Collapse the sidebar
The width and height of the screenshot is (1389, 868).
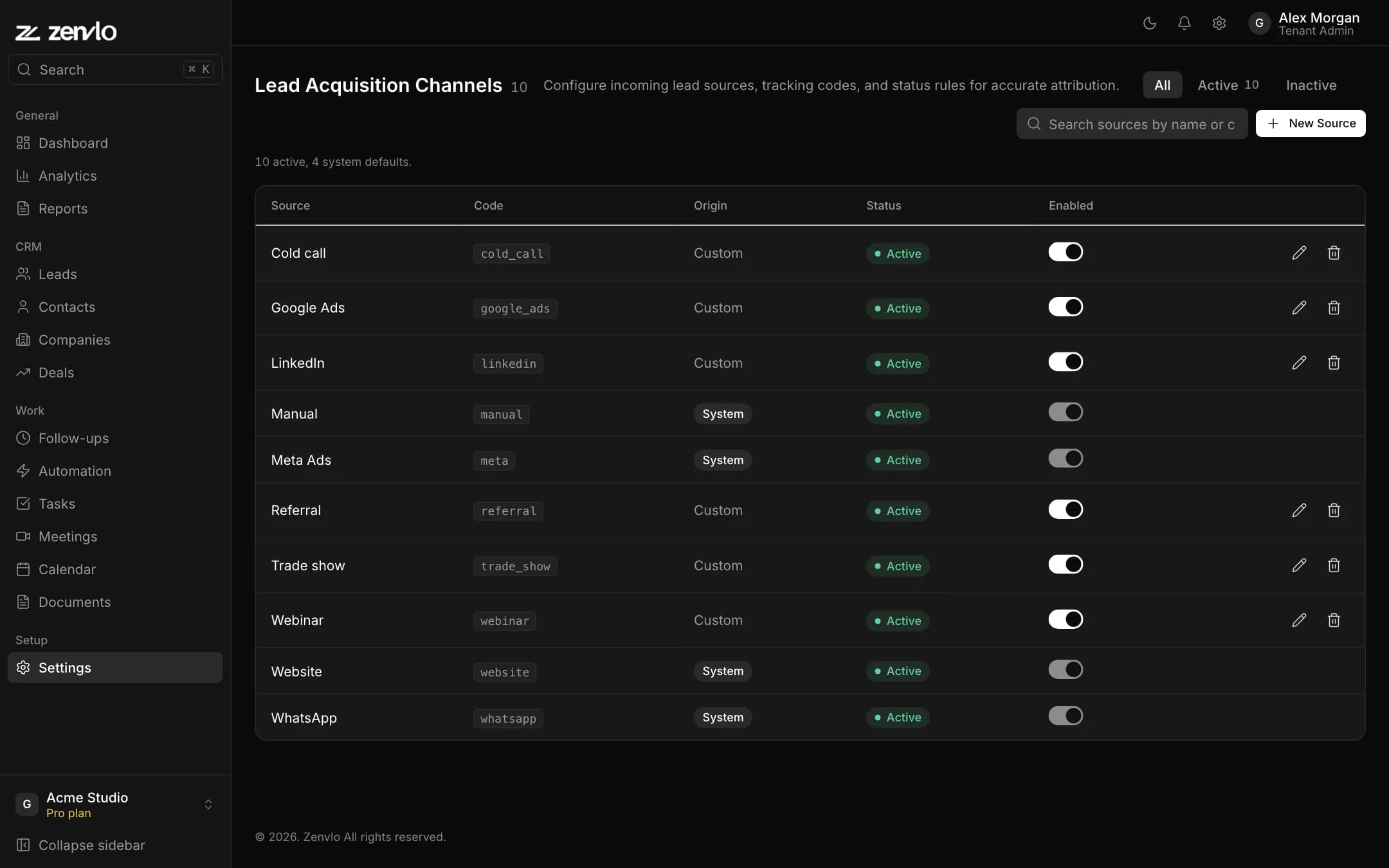tap(115, 845)
